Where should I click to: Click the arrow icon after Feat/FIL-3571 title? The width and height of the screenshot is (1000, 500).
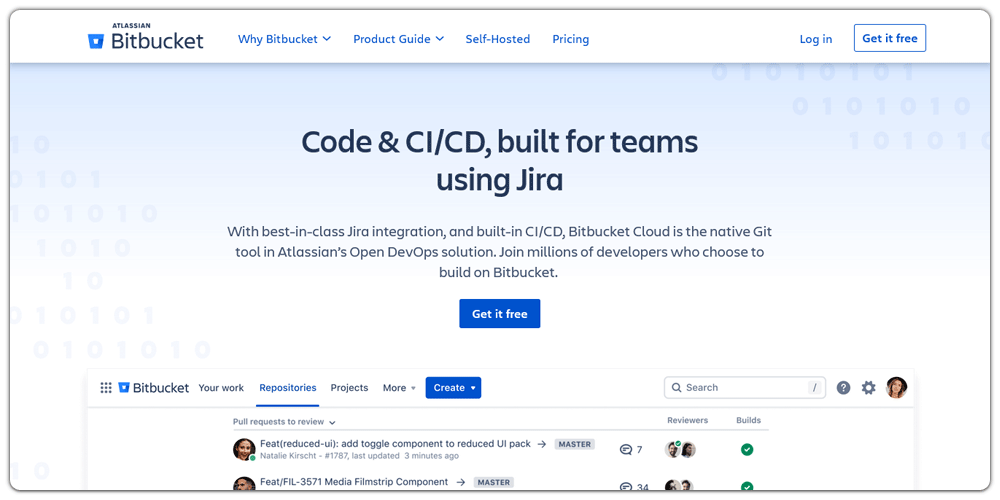click(460, 482)
